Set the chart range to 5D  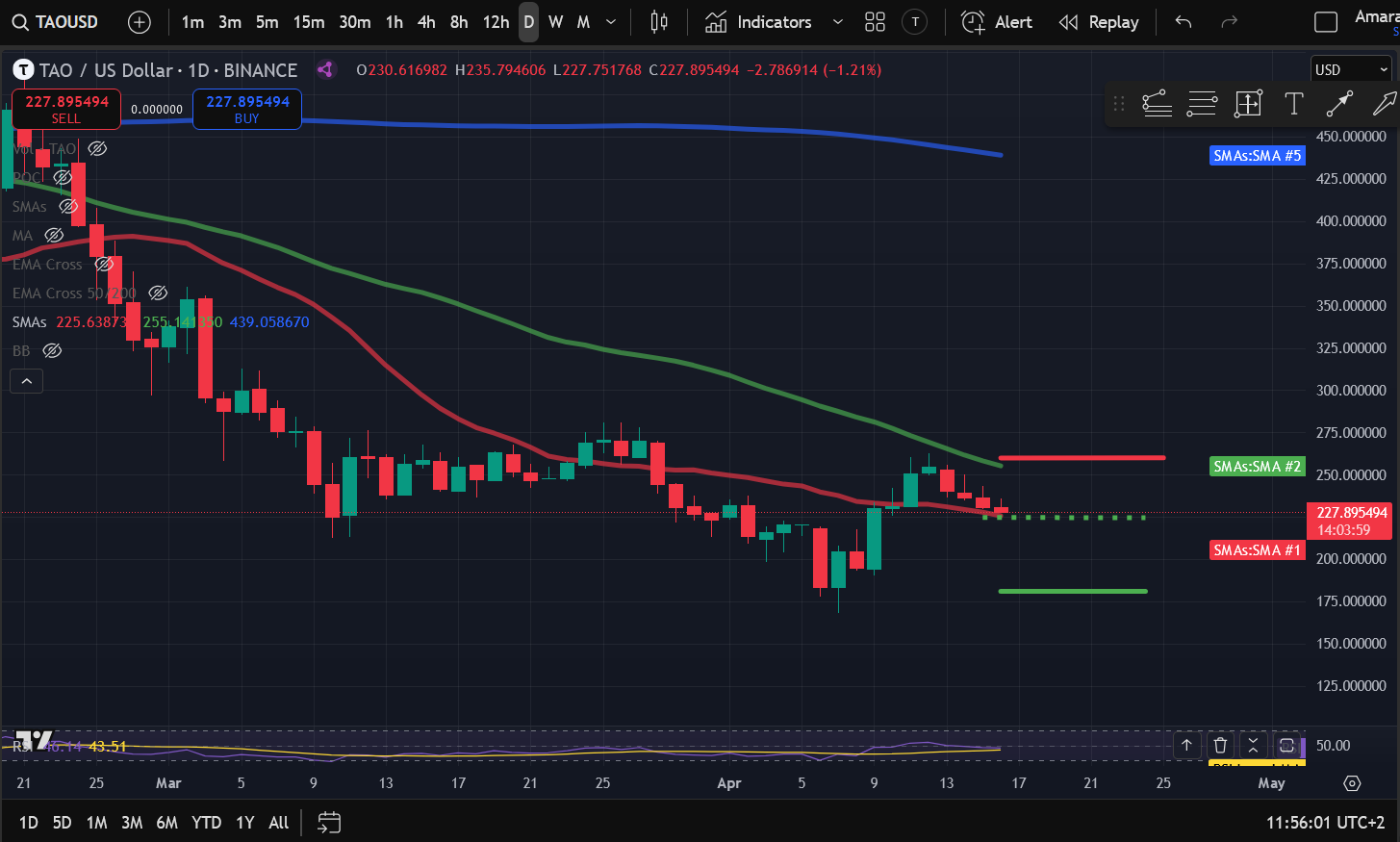click(63, 823)
